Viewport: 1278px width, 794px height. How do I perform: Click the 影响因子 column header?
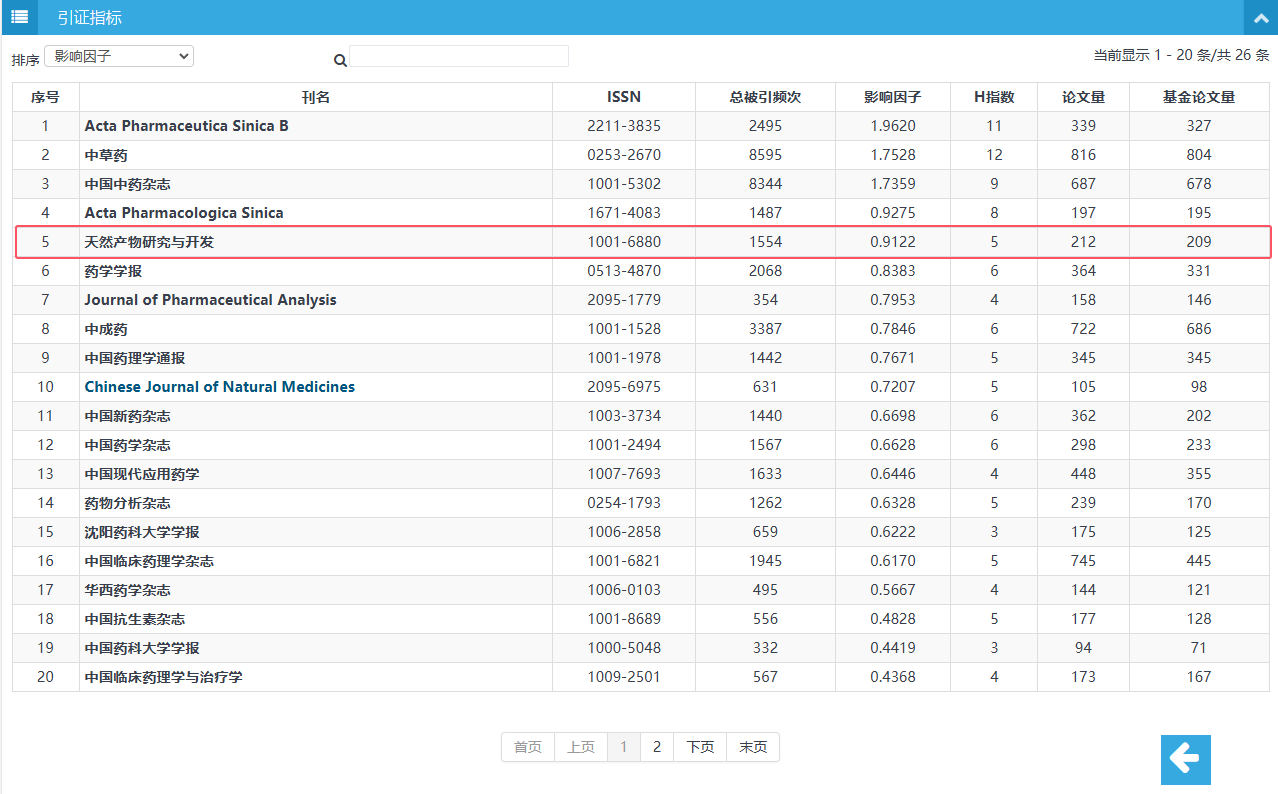click(892, 97)
